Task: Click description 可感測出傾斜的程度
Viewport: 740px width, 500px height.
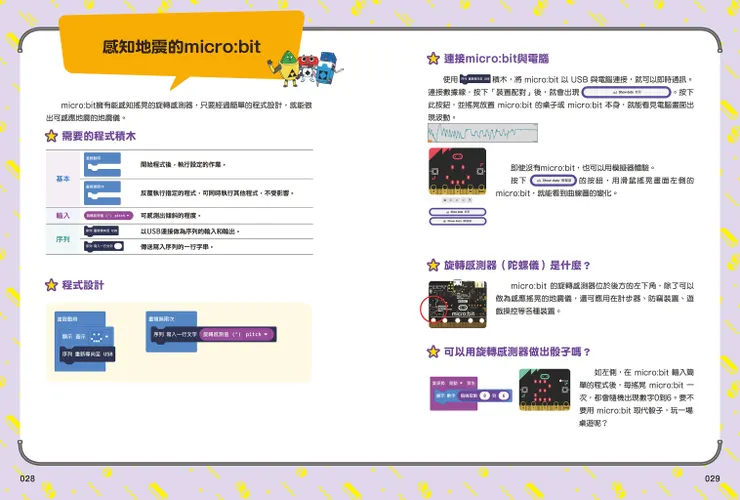Action: tap(170, 216)
